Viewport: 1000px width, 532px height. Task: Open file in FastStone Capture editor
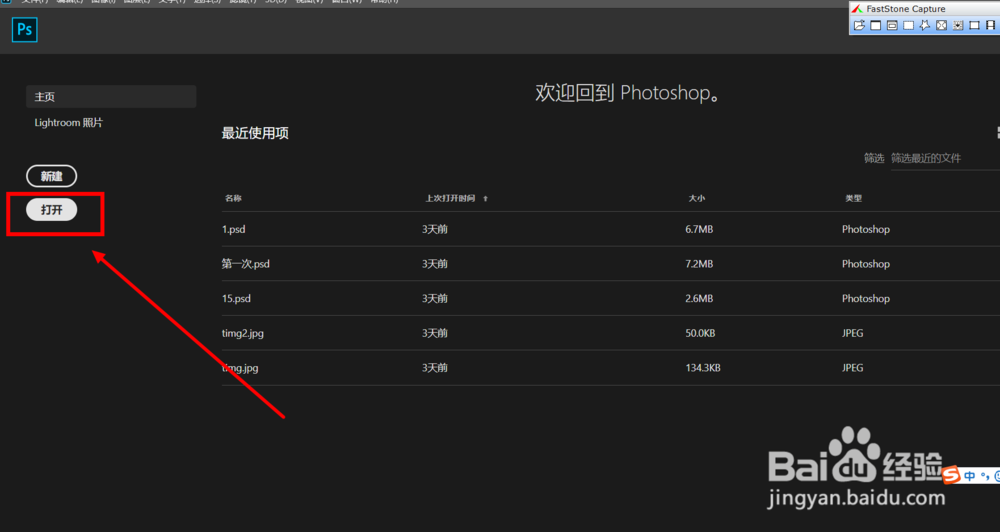(x=859, y=26)
